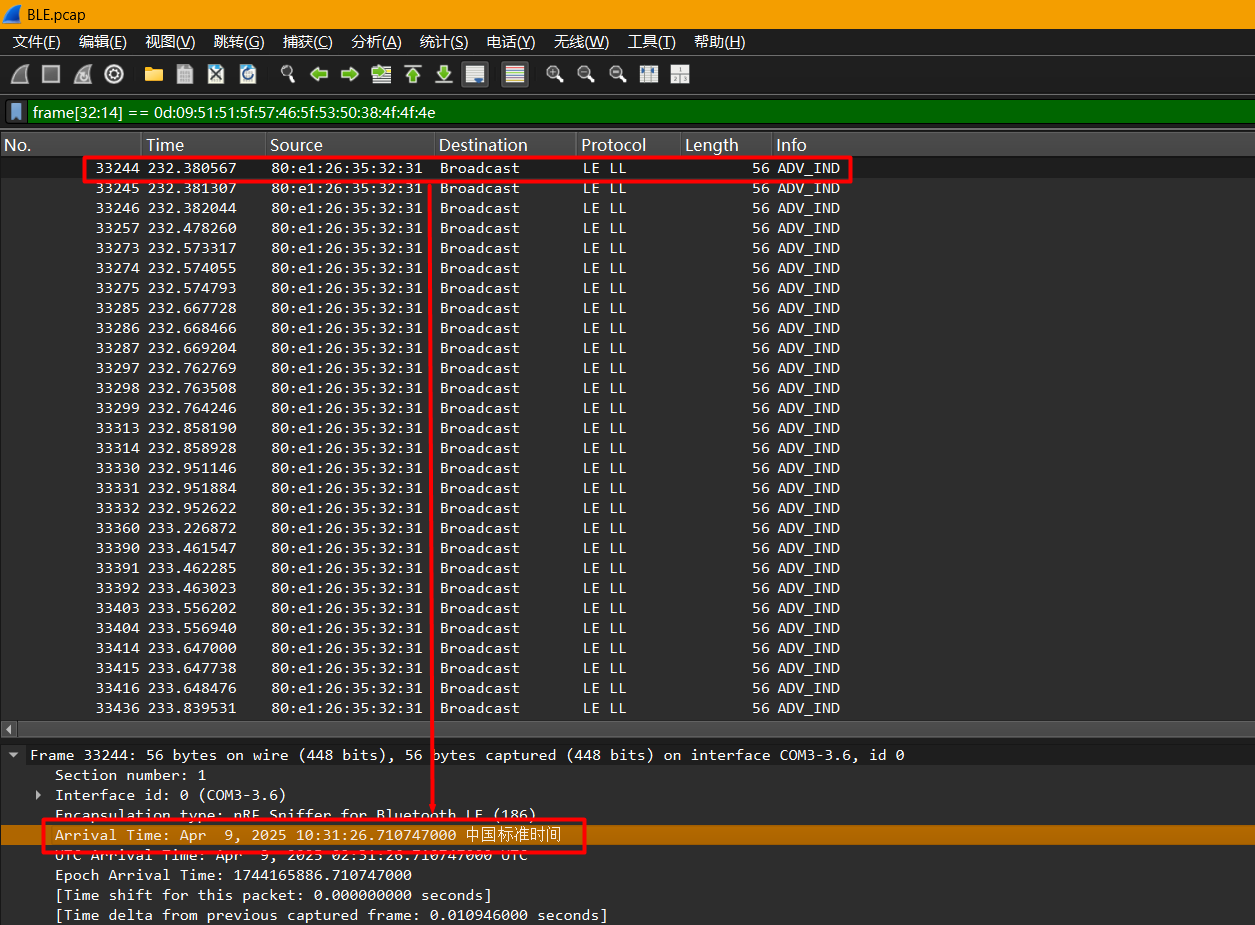This screenshot has width=1255, height=925.
Task: Go to the first packet arrow icon
Action: coord(412,74)
